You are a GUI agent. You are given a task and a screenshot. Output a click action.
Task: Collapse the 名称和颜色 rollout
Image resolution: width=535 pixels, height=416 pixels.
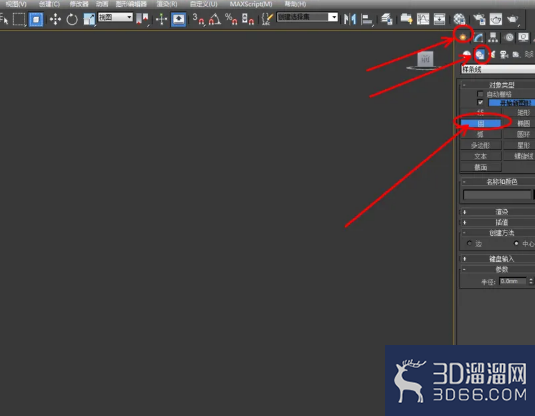[x=498, y=182]
